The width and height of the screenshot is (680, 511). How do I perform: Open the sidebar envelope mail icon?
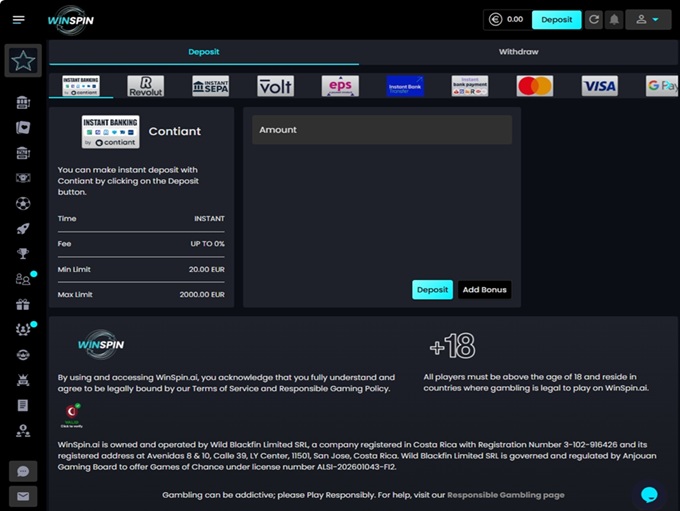click(23, 496)
